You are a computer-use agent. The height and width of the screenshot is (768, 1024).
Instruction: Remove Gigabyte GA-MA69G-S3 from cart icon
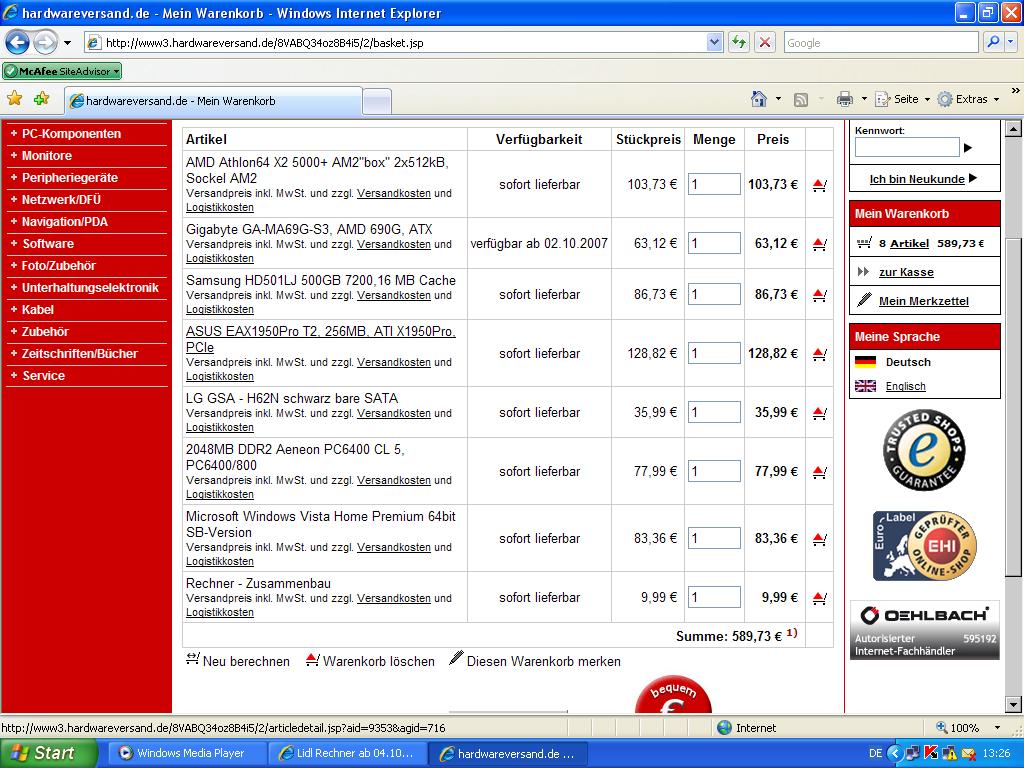820,244
